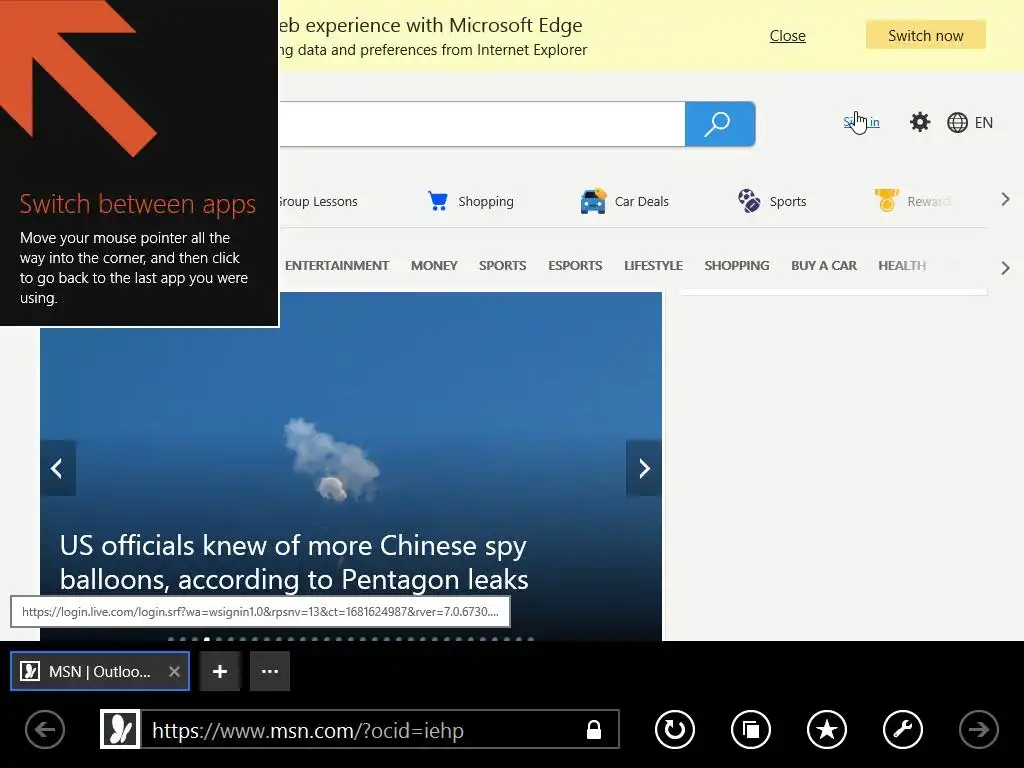Show previous slide in news carousel
The image size is (1024, 768).
(x=57, y=468)
